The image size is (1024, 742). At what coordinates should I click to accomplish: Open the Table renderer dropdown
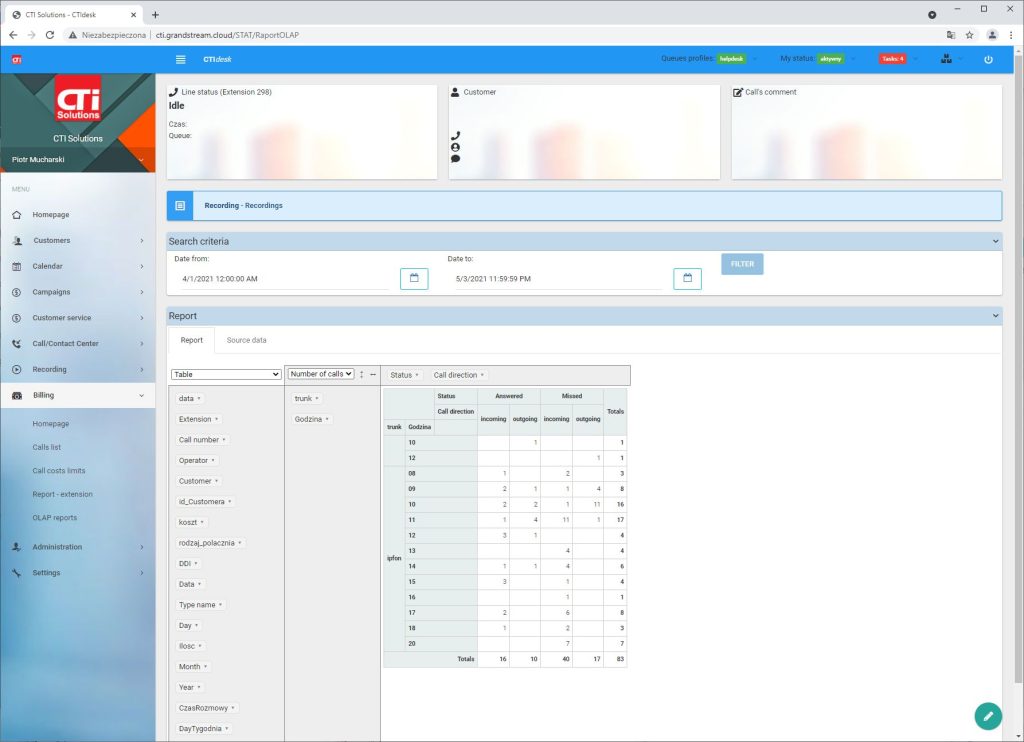[x=226, y=374]
